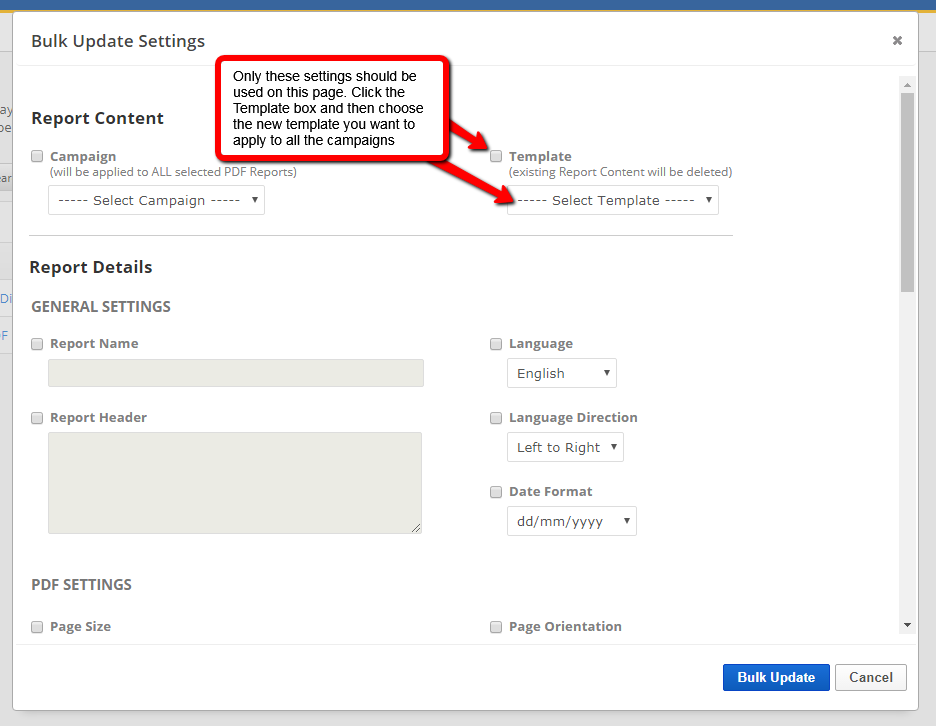Image resolution: width=936 pixels, height=726 pixels.
Task: Tick the Page Size checkbox
Action: coord(37,627)
